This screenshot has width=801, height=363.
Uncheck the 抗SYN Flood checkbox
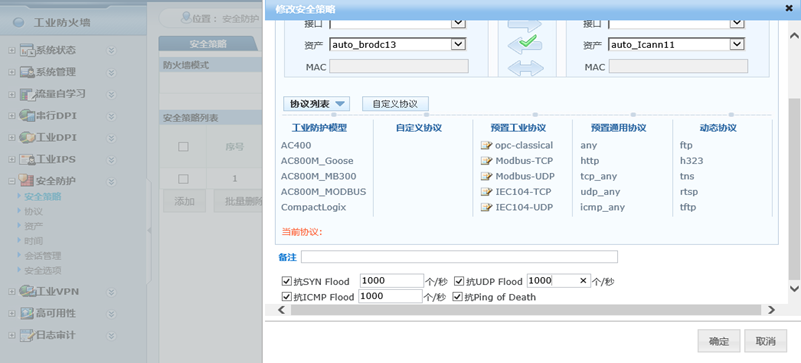(287, 281)
